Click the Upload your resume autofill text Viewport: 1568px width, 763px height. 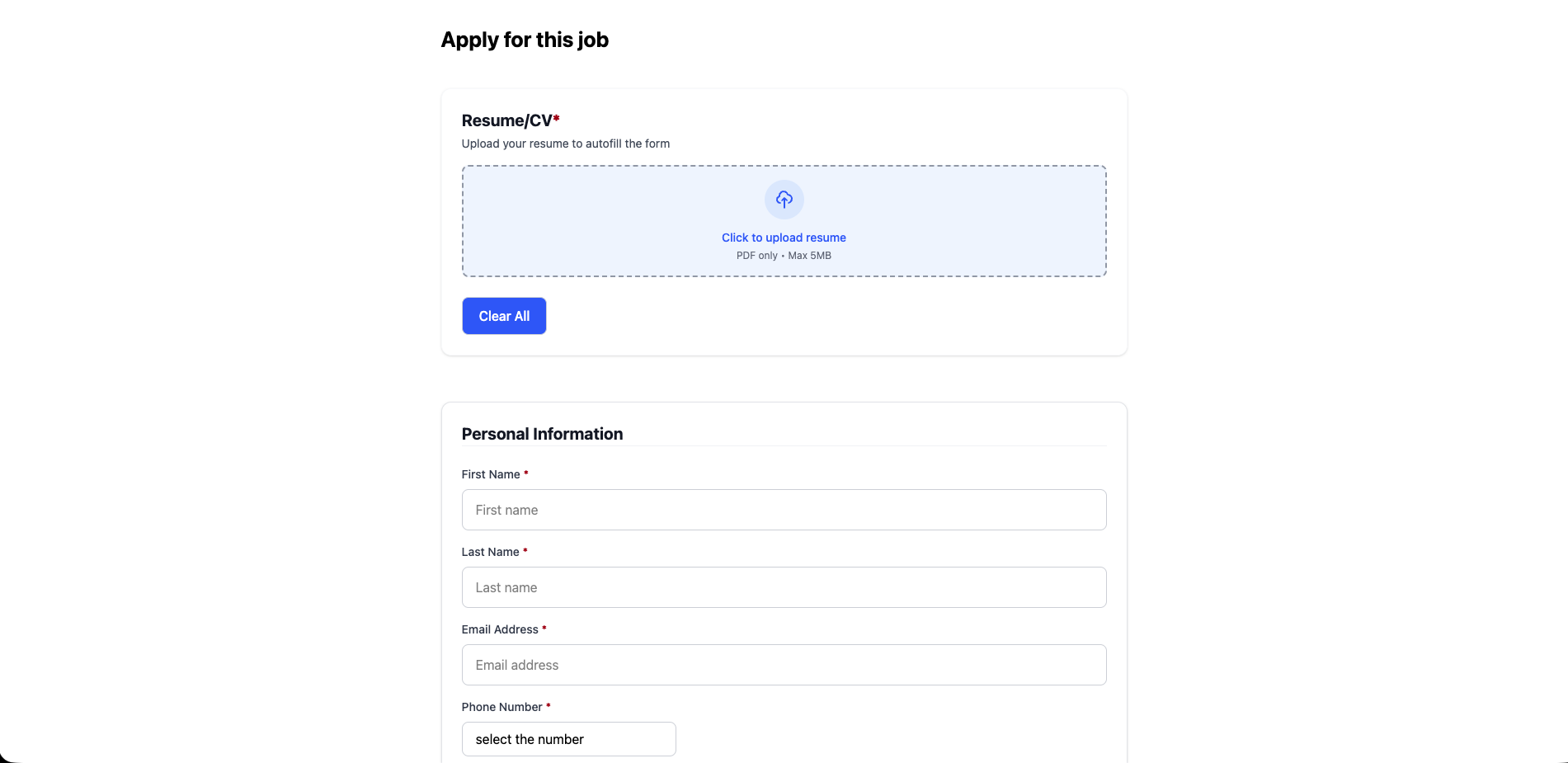tap(566, 143)
